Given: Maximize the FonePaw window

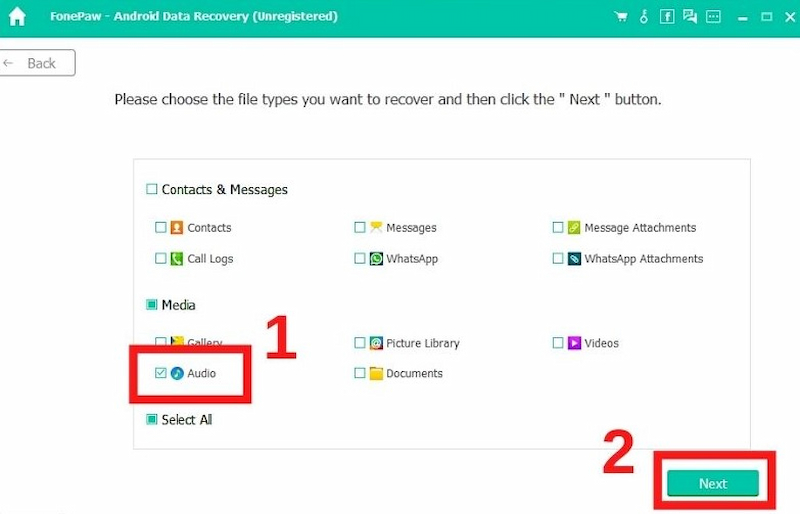Looking at the screenshot, I should click(x=766, y=17).
